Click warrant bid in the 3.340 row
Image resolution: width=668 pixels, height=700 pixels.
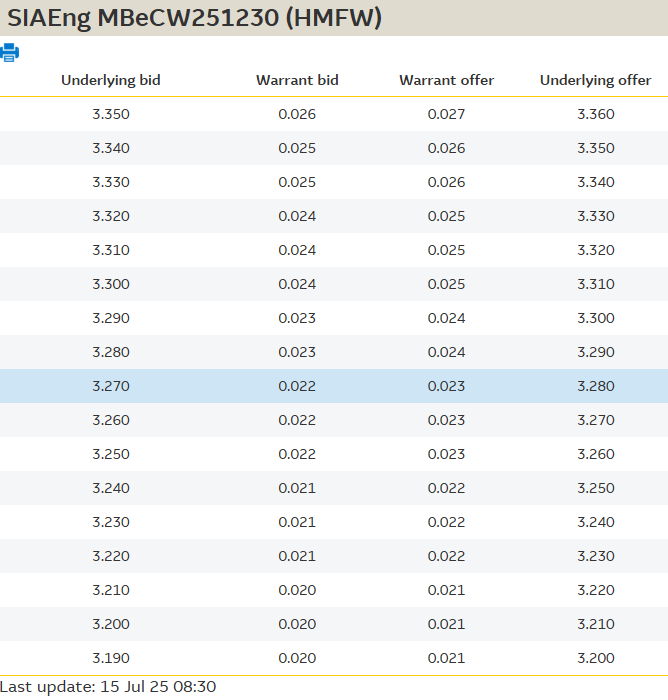pyautogui.click(x=297, y=148)
